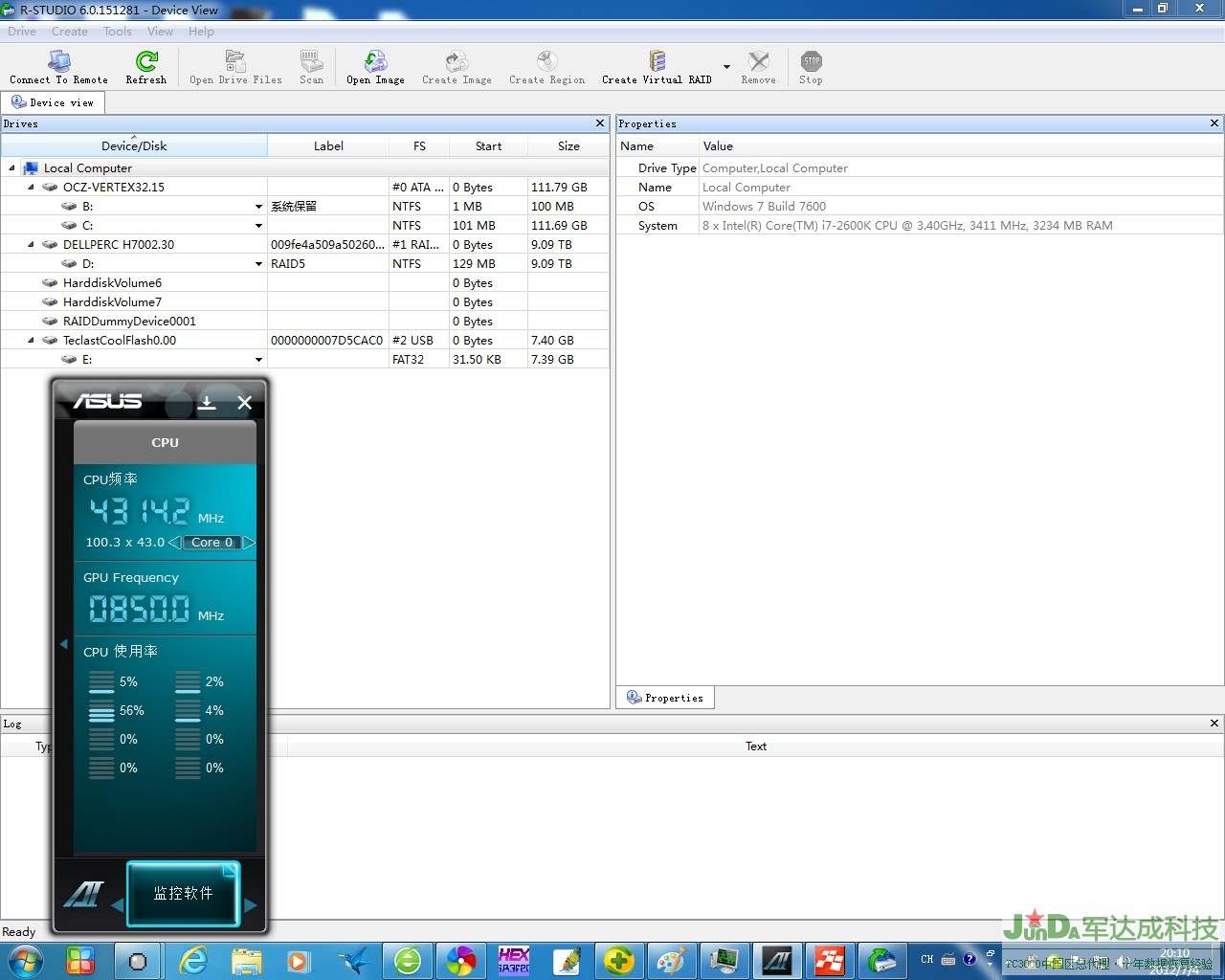Open the dropdown for partition B:
The width and height of the screenshot is (1225, 980).
pyautogui.click(x=258, y=207)
